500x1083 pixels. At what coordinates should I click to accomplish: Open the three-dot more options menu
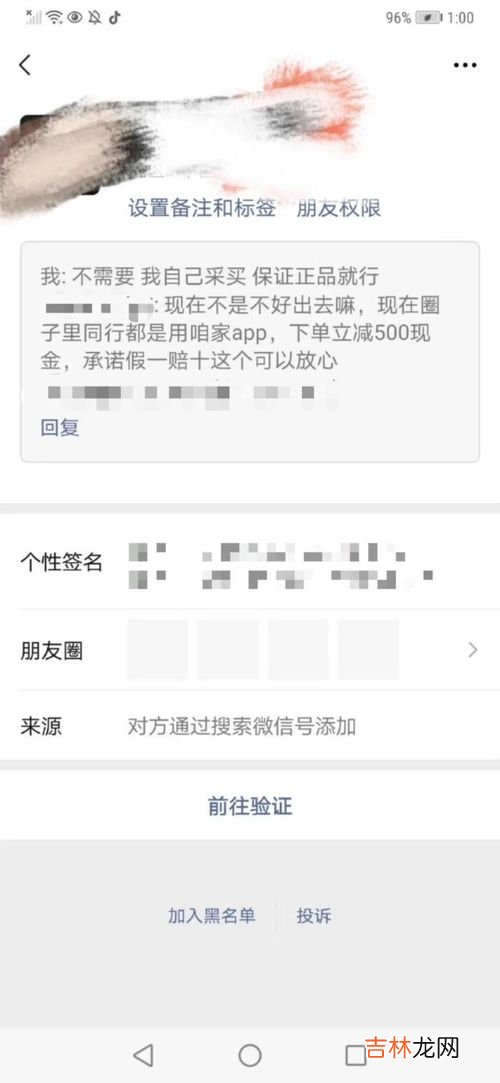[465, 65]
